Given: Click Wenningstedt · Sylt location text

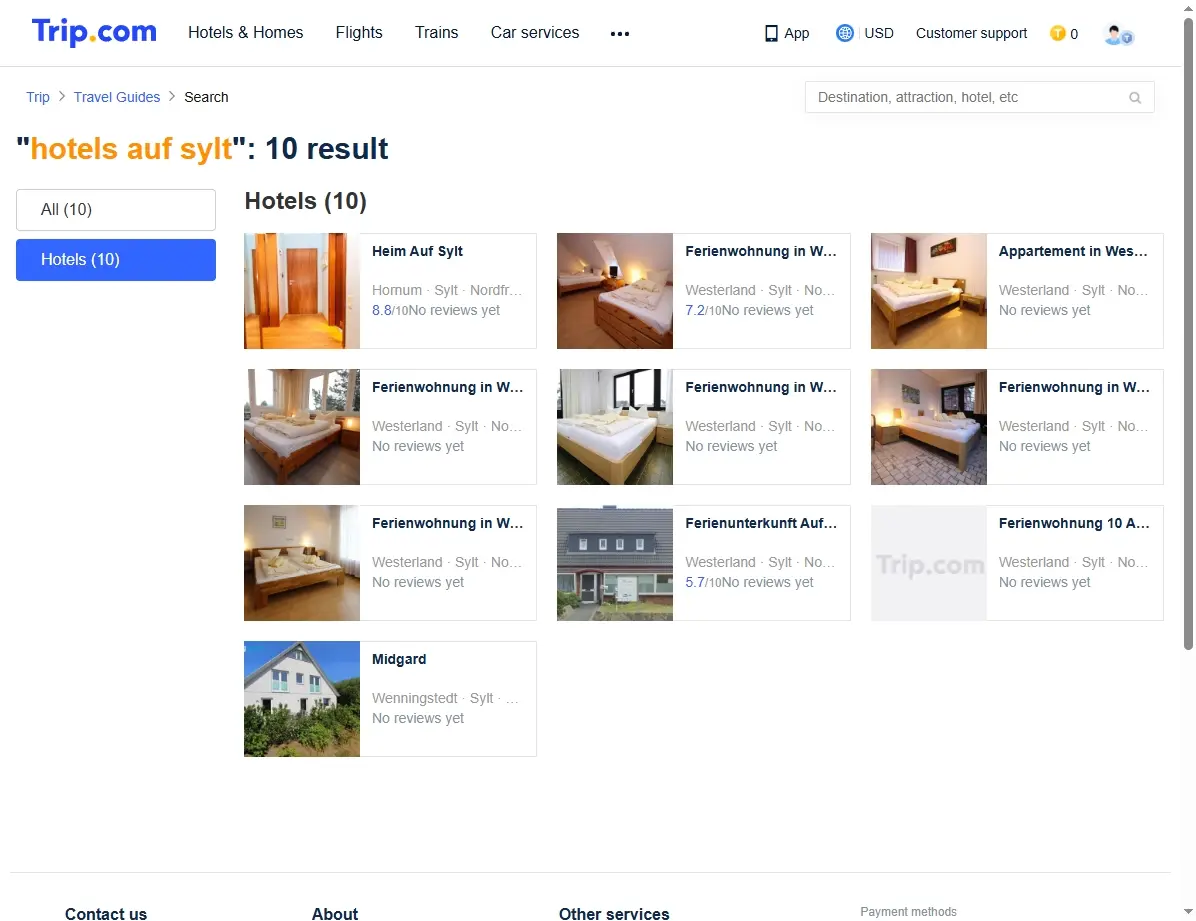Looking at the screenshot, I should (445, 697).
